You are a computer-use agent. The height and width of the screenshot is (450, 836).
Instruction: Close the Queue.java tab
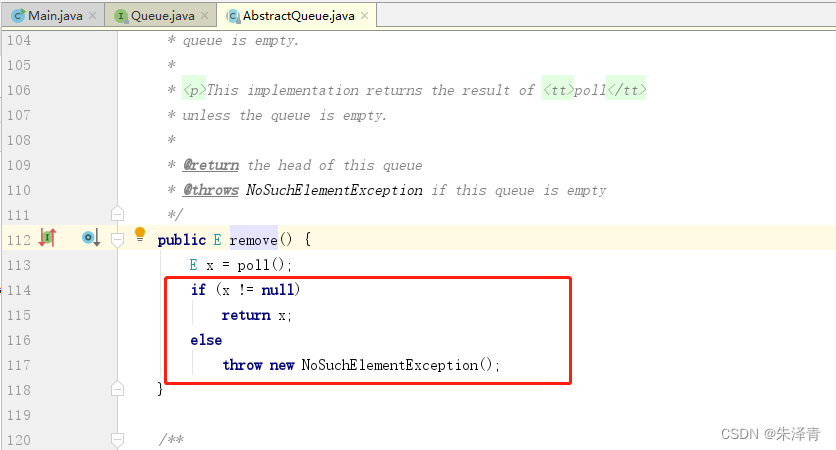point(205,15)
